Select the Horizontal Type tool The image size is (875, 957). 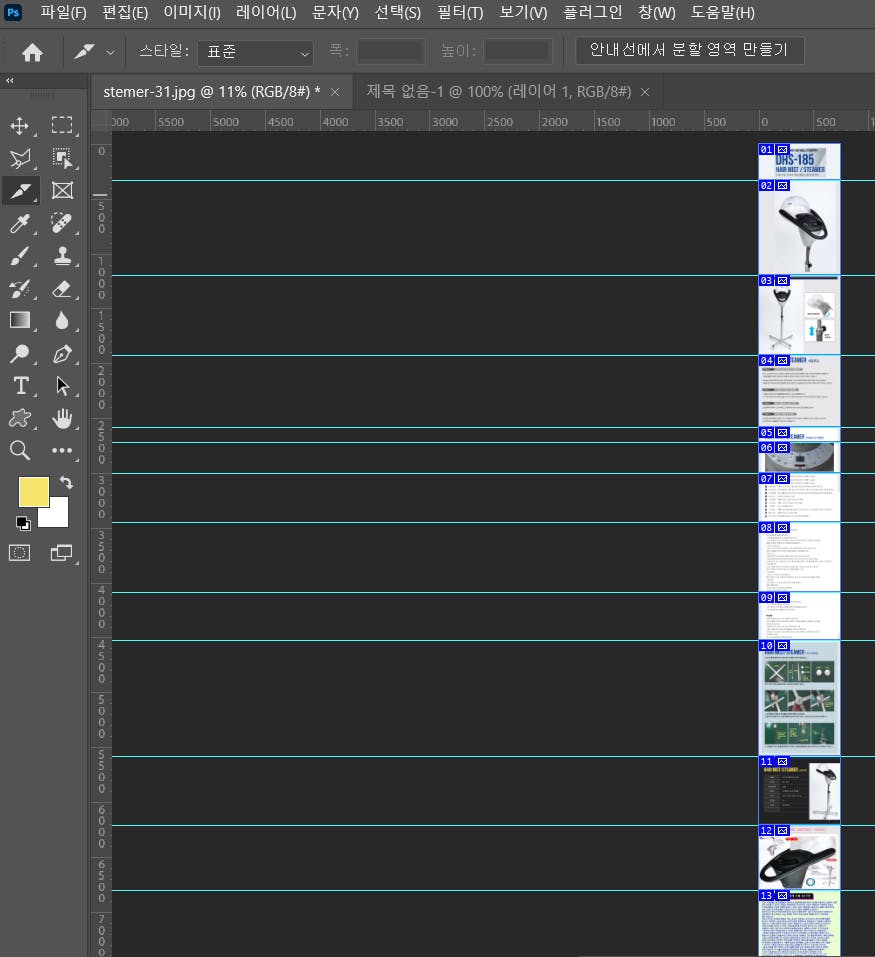click(x=19, y=386)
